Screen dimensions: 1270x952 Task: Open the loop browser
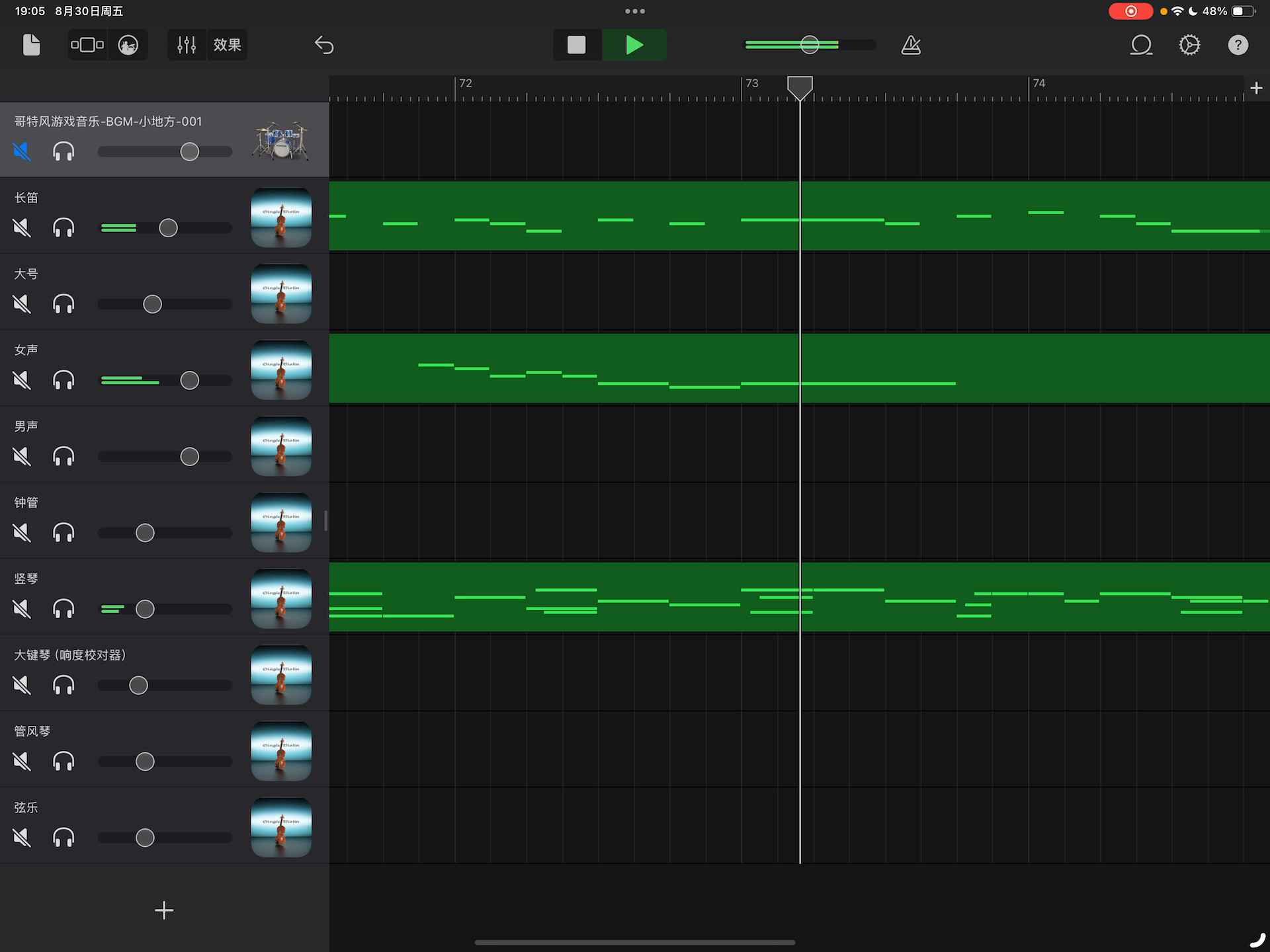pos(1141,45)
